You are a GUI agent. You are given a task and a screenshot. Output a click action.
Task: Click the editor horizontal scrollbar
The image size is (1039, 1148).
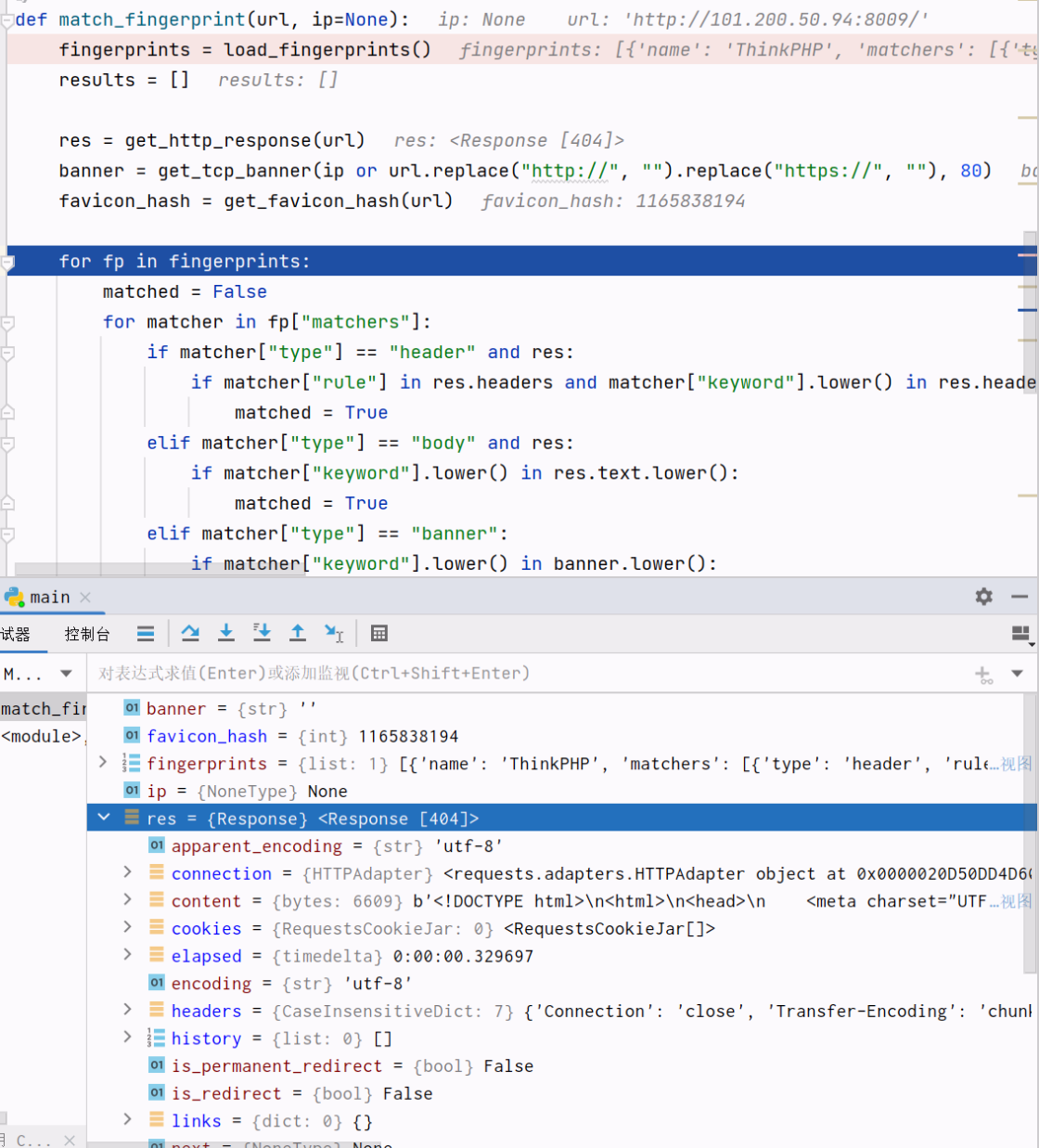coord(160,569)
